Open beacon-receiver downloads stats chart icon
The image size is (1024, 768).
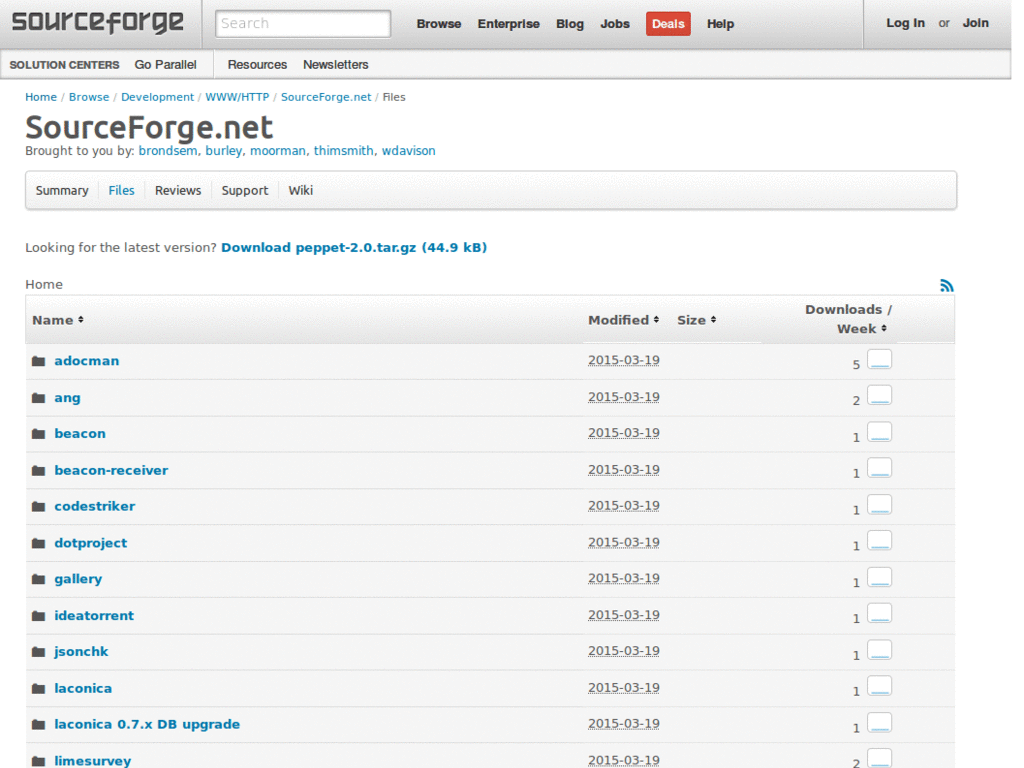879,468
